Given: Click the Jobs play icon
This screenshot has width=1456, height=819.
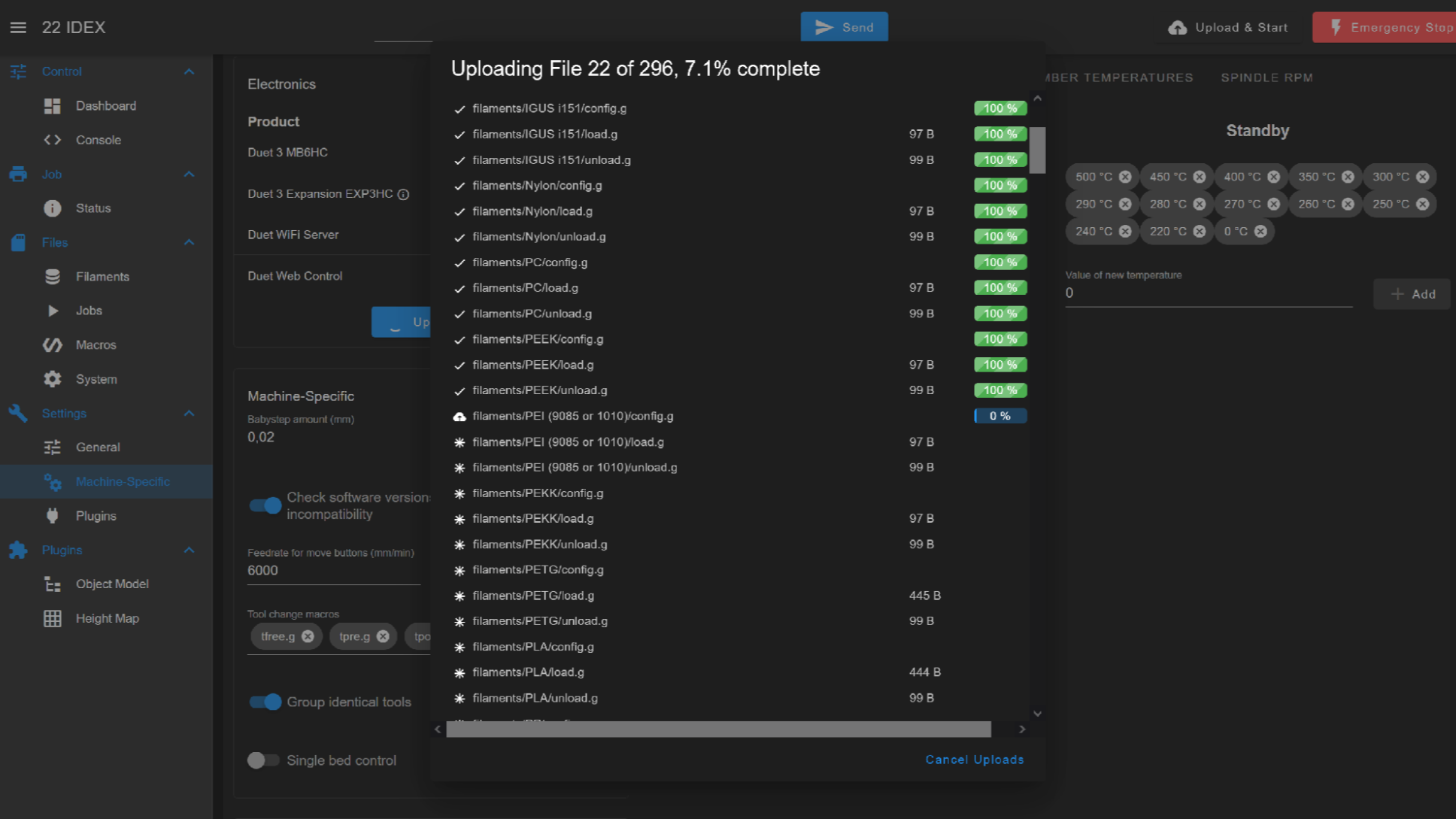Looking at the screenshot, I should click(53, 311).
